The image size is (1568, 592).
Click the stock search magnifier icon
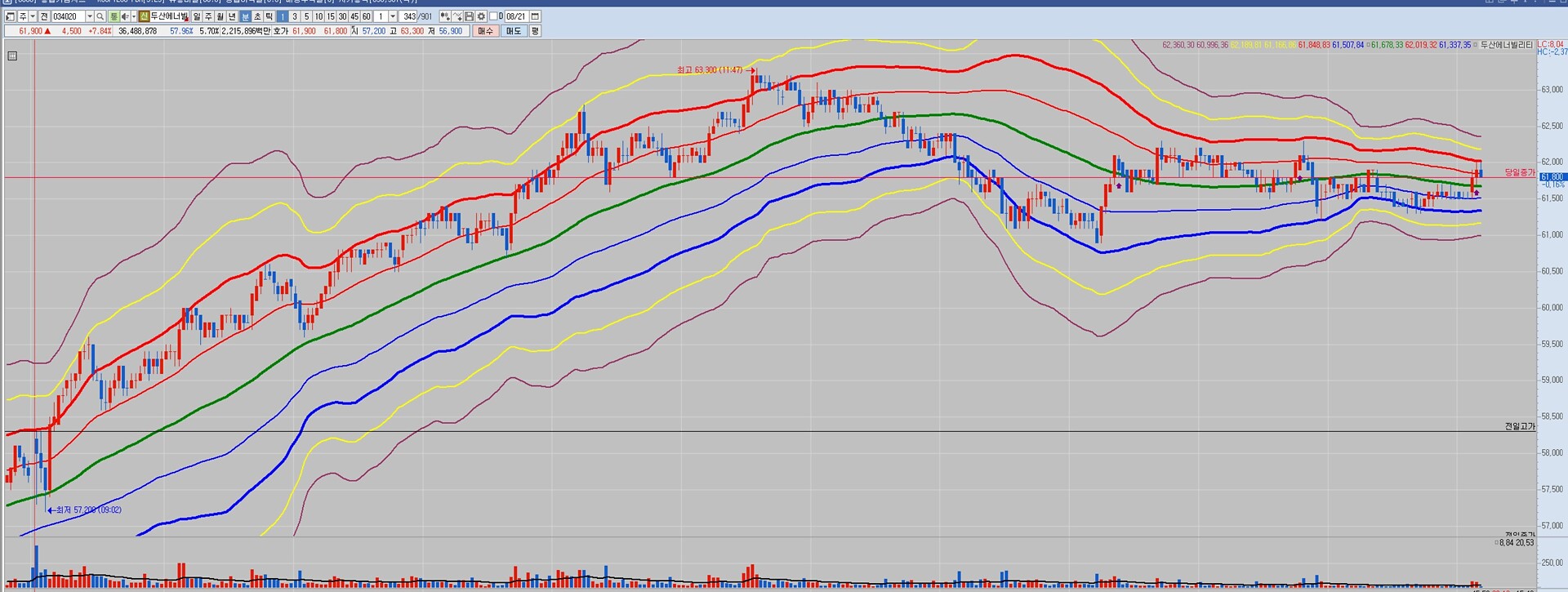tap(100, 16)
